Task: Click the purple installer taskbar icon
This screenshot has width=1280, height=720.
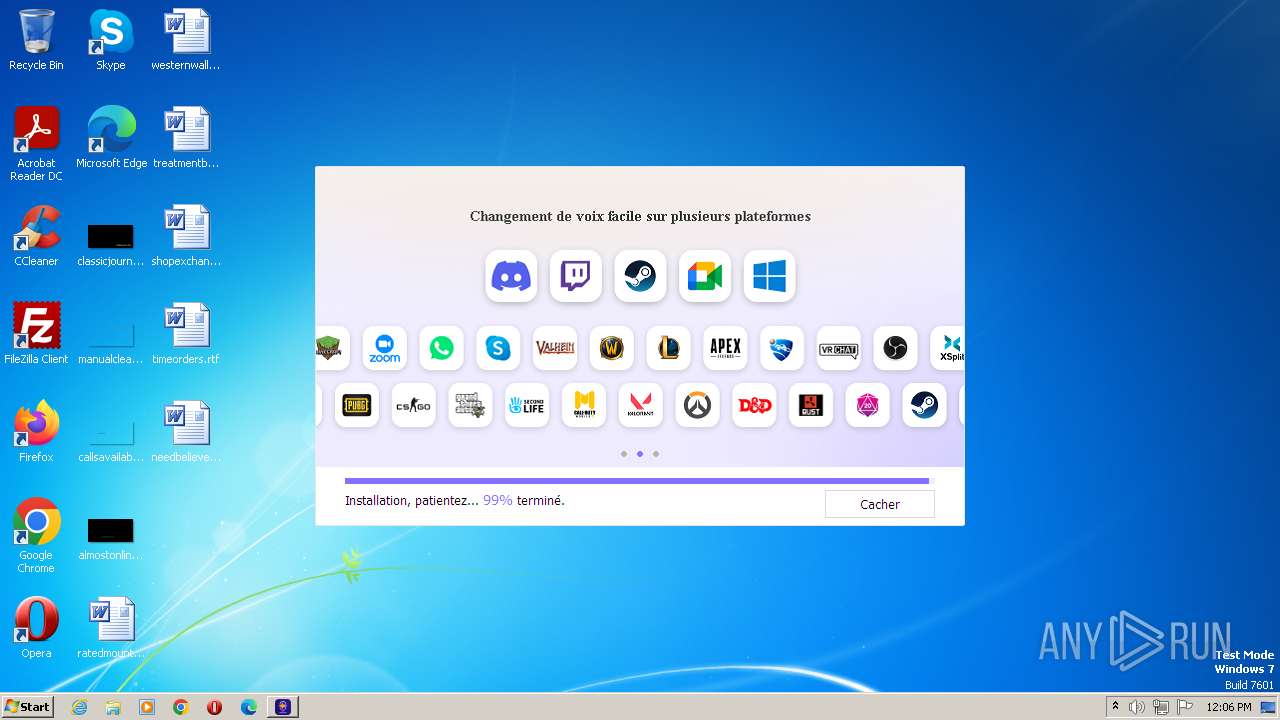Action: point(283,707)
